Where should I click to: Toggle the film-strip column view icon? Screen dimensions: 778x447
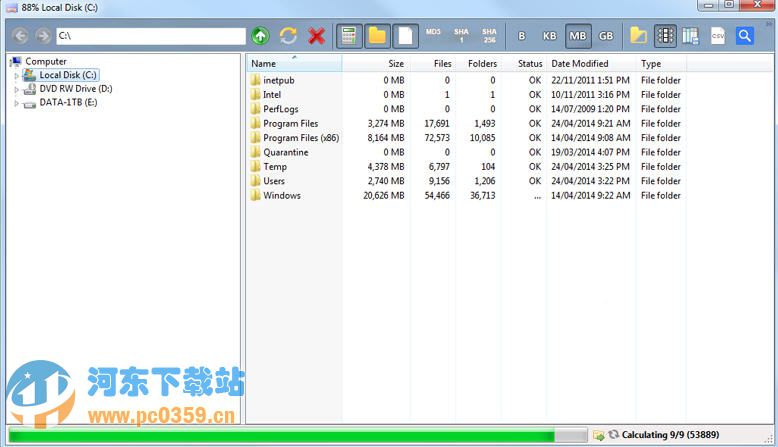(x=665, y=36)
